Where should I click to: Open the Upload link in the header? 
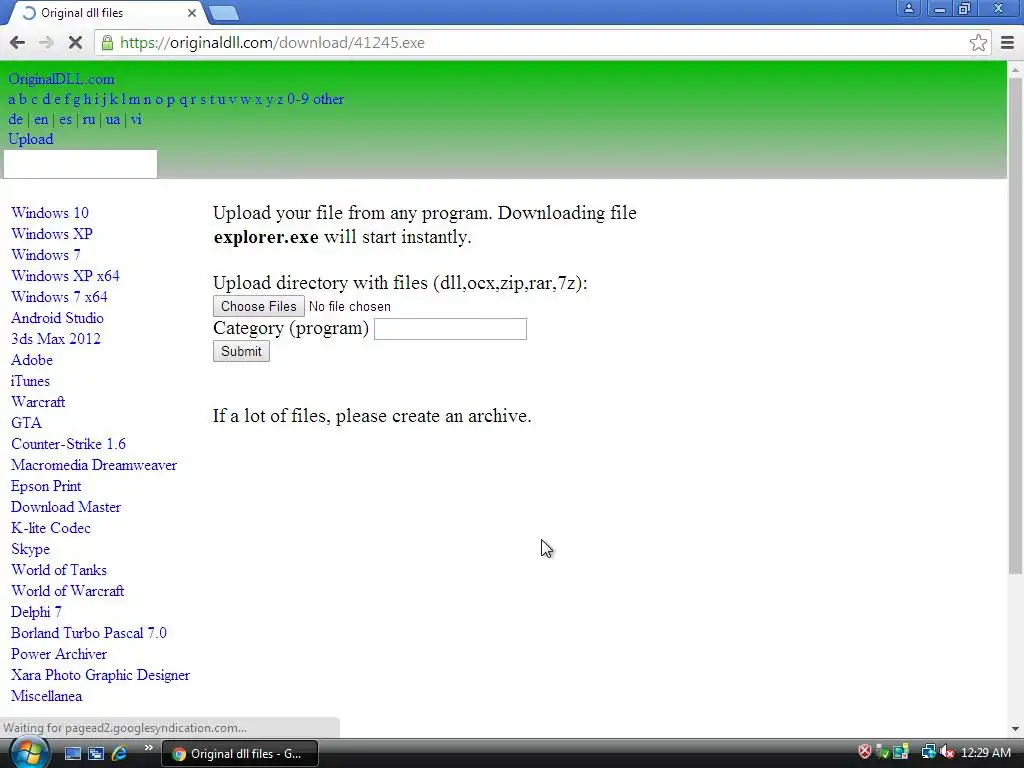coord(31,139)
